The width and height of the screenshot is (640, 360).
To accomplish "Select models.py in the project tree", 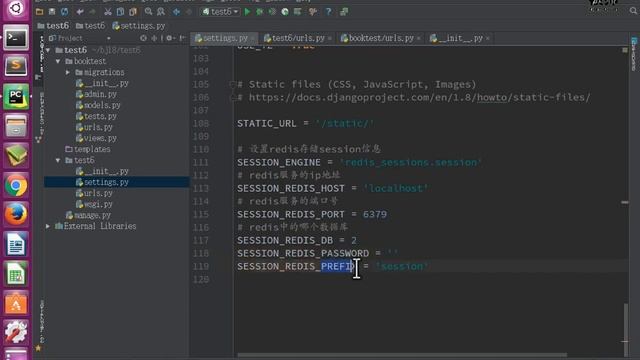I will (x=98, y=105).
